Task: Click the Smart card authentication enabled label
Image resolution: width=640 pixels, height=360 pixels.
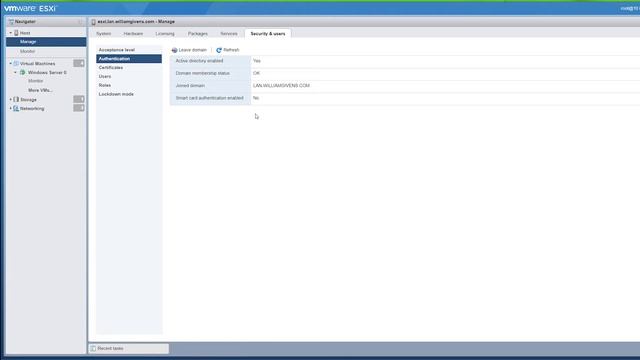Action: click(209, 98)
